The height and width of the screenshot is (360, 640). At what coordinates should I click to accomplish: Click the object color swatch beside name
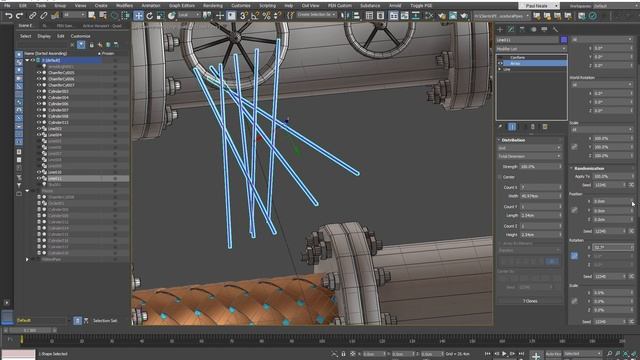(x=564, y=40)
